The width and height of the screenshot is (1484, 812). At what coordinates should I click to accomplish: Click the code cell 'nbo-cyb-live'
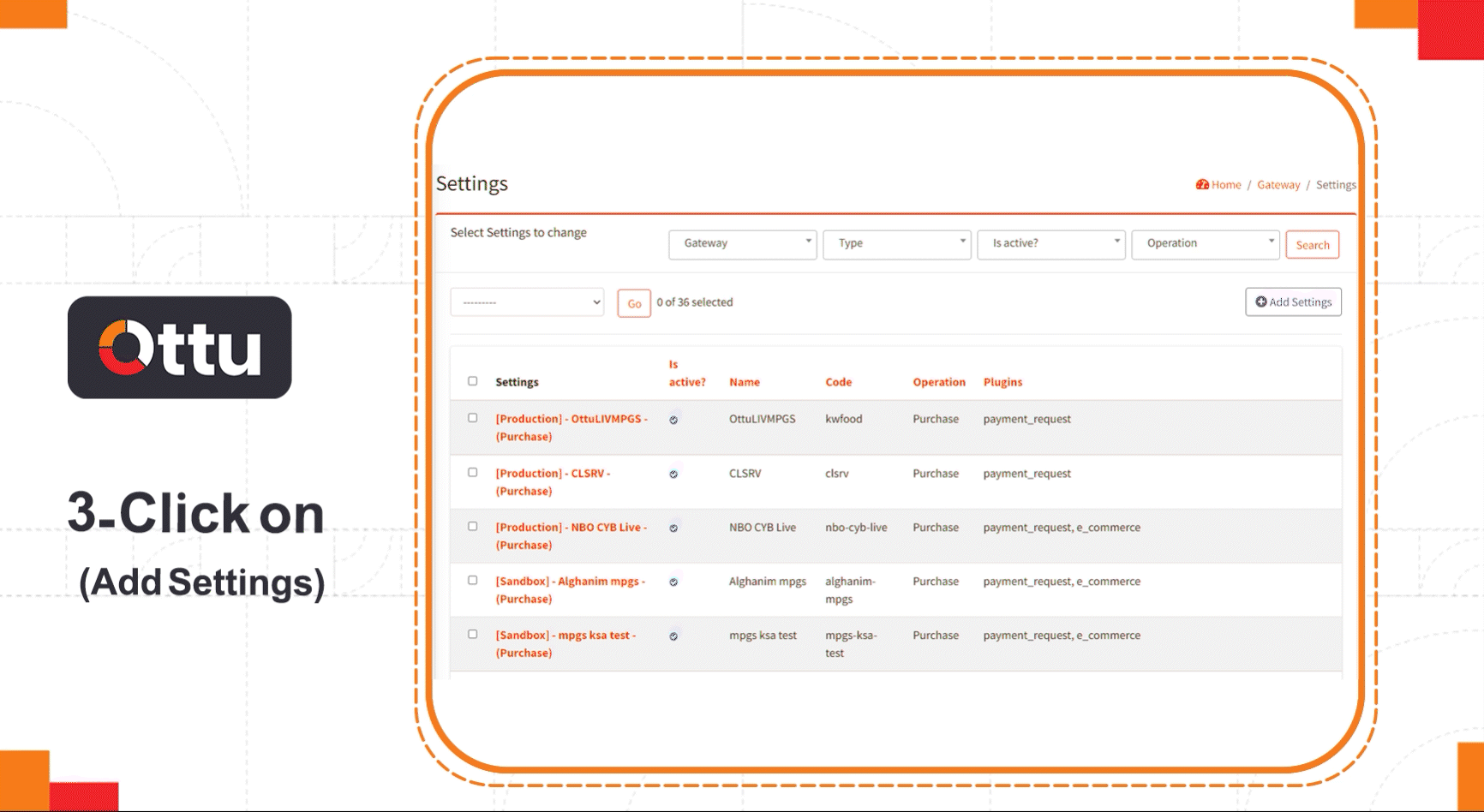coord(856,527)
